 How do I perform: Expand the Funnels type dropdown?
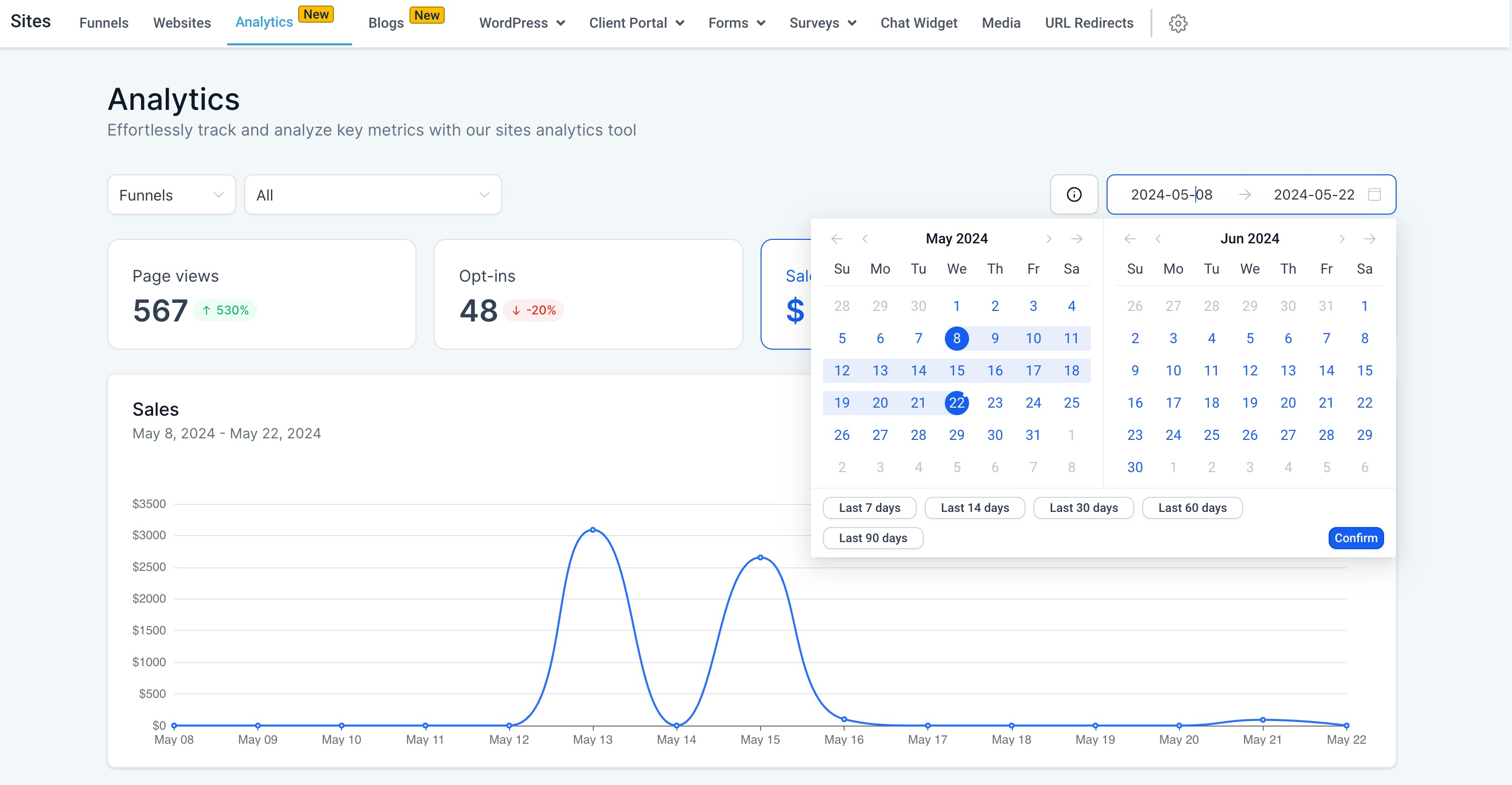[x=171, y=195]
